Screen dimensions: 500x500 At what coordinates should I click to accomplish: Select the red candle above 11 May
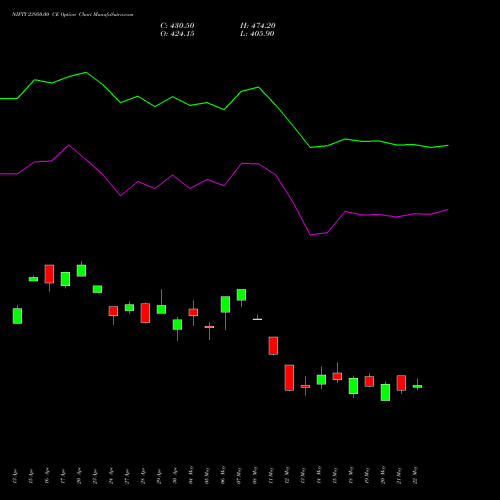point(273,346)
